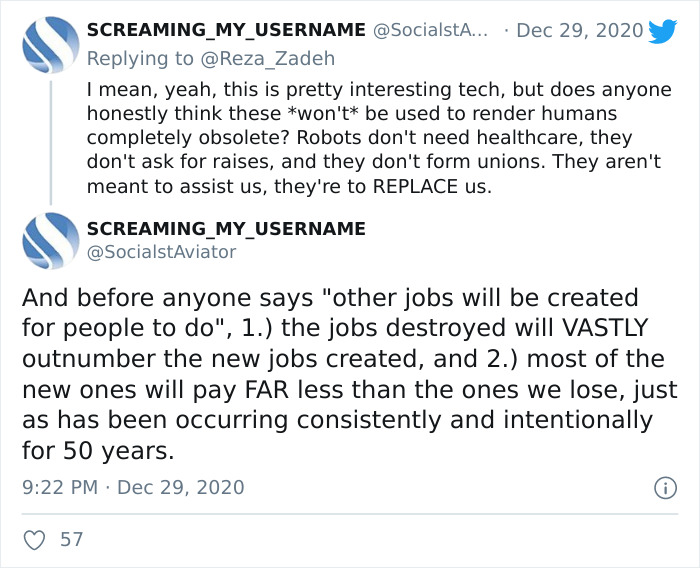The height and width of the screenshot is (568, 700).
Task: Open the @SocialstAviator handle link
Action: coord(162,252)
